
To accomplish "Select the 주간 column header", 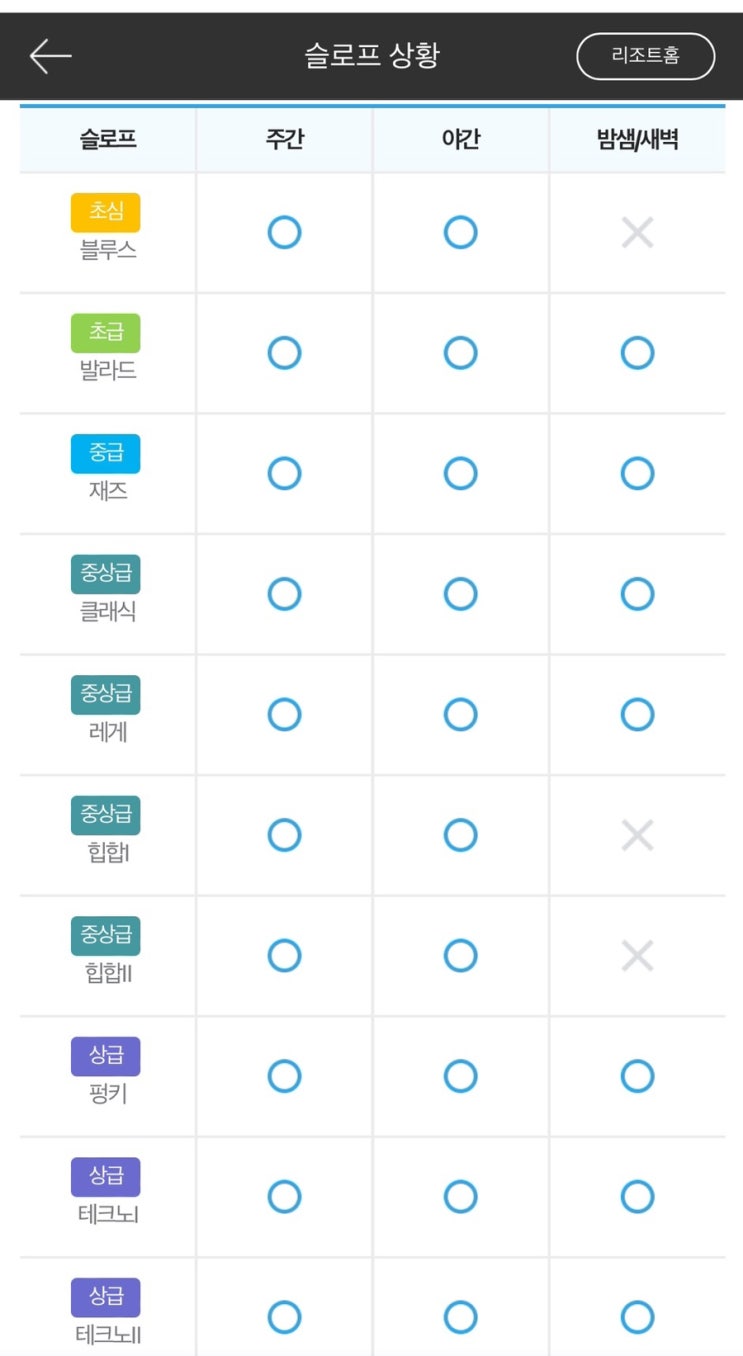I will 284,139.
